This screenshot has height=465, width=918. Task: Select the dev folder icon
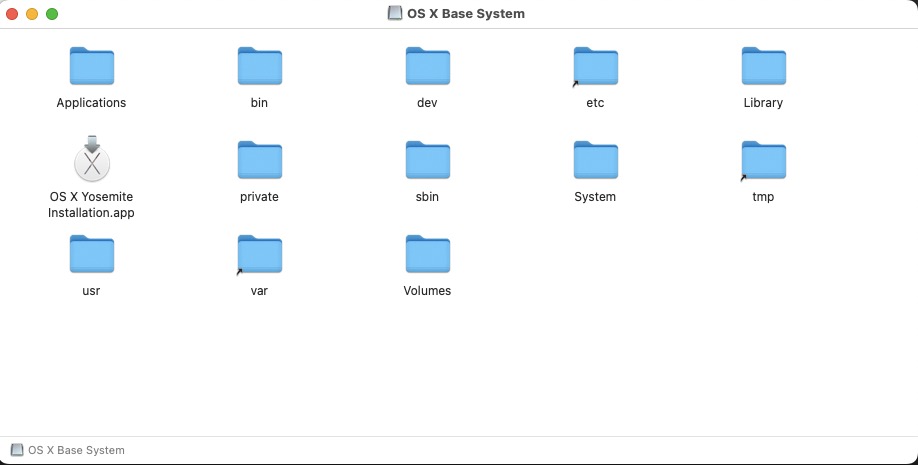tap(427, 66)
